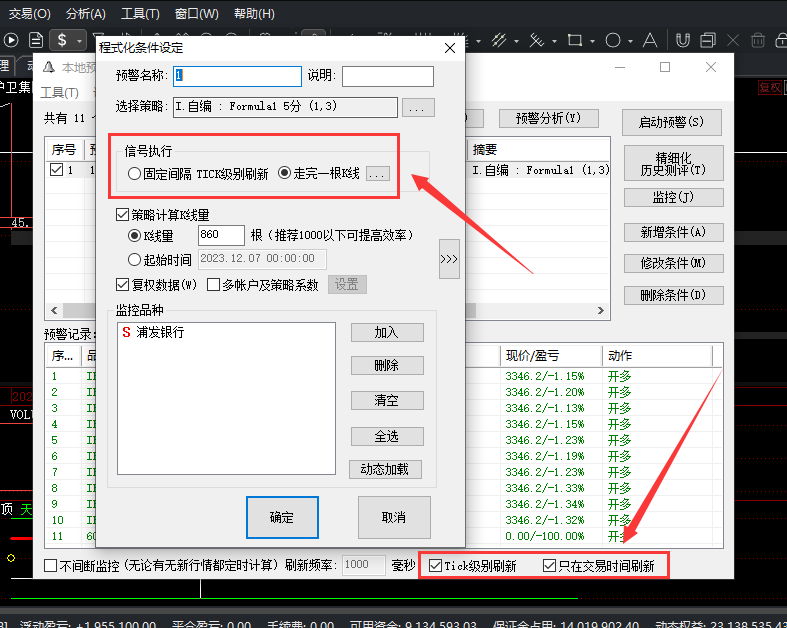This screenshot has height=628, width=787.
Task: Click the 新增条件(A) button
Action: (x=674, y=232)
